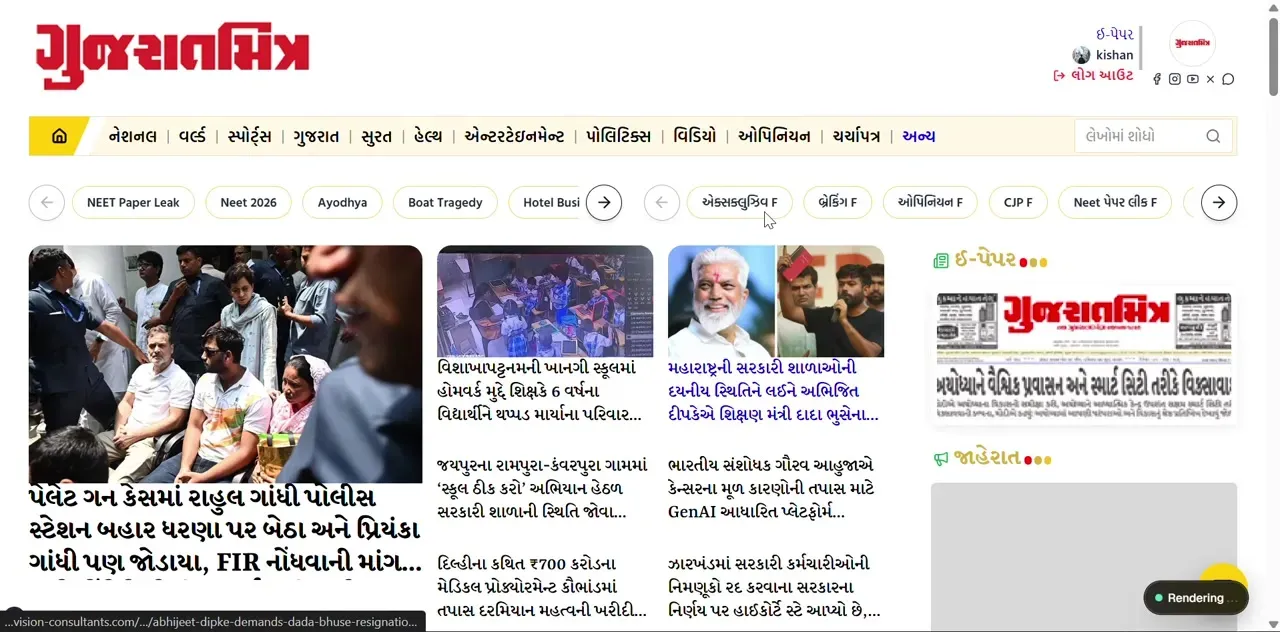Image resolution: width=1280 pixels, height=632 pixels.
Task: Click back arrow before એક્સક્લુઝિવ F tag
Action: click(x=661, y=202)
